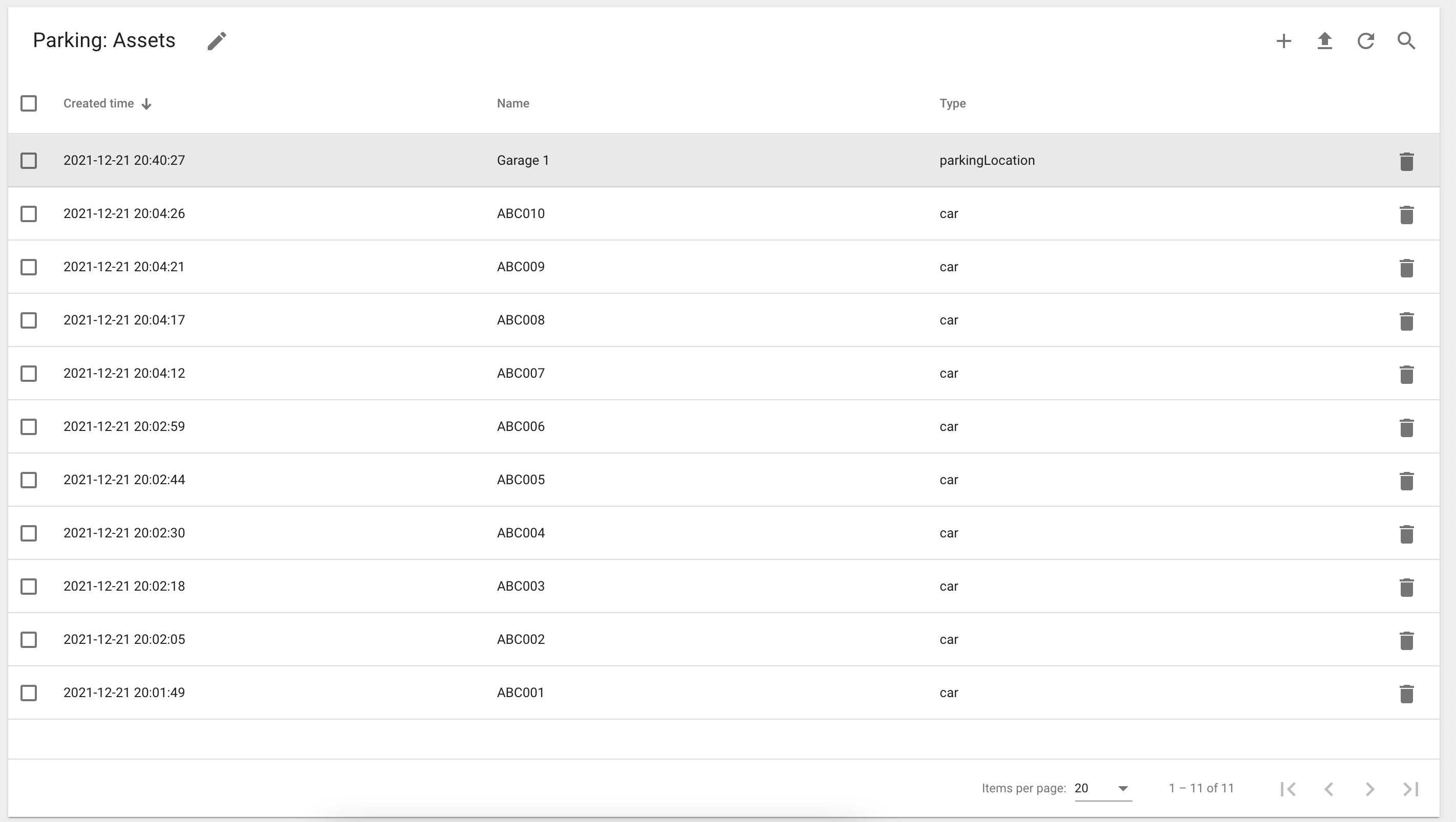Check the ABC009 row checkbox

29,267
